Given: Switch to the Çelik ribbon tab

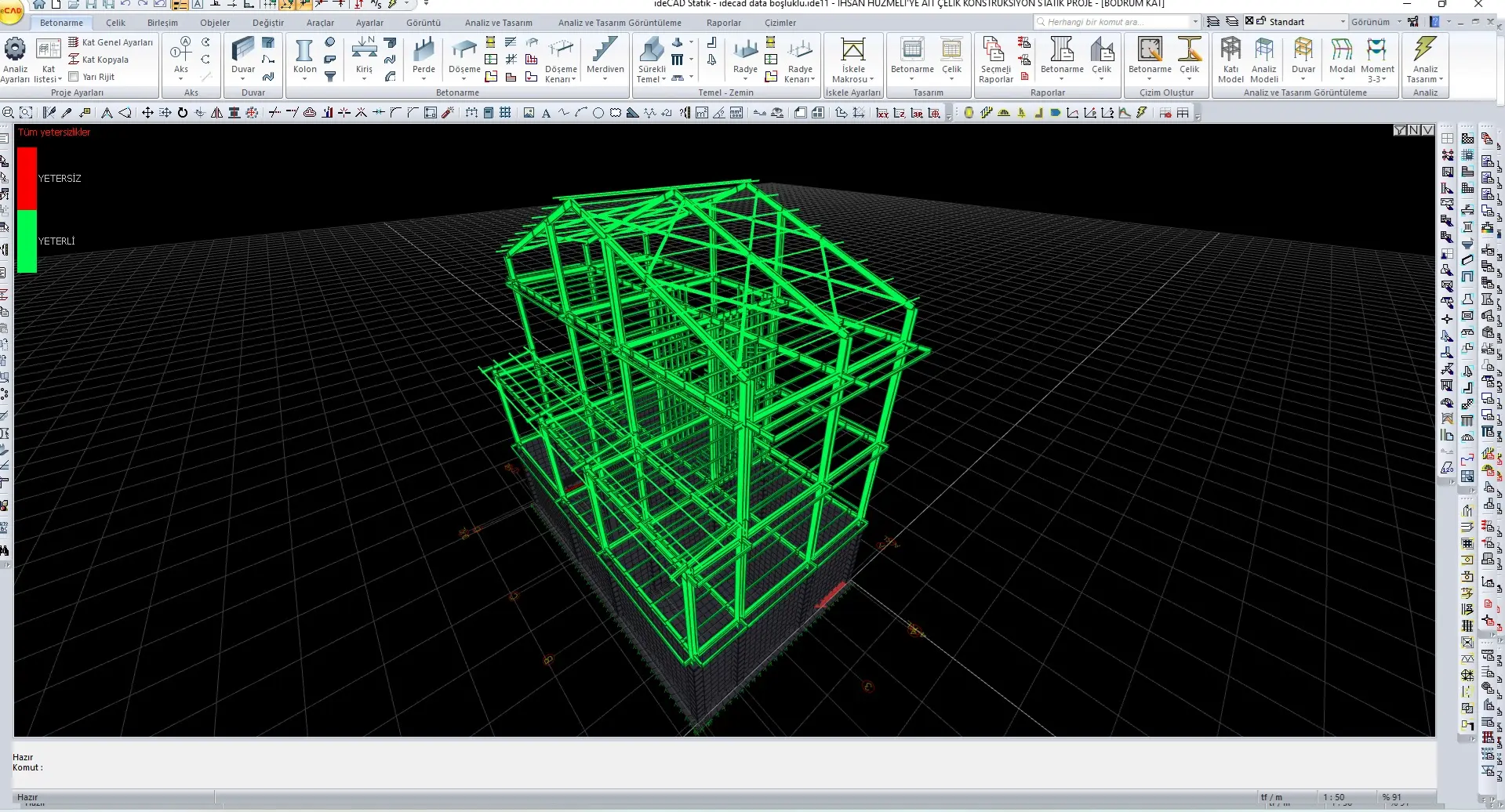Looking at the screenshot, I should (x=115, y=23).
